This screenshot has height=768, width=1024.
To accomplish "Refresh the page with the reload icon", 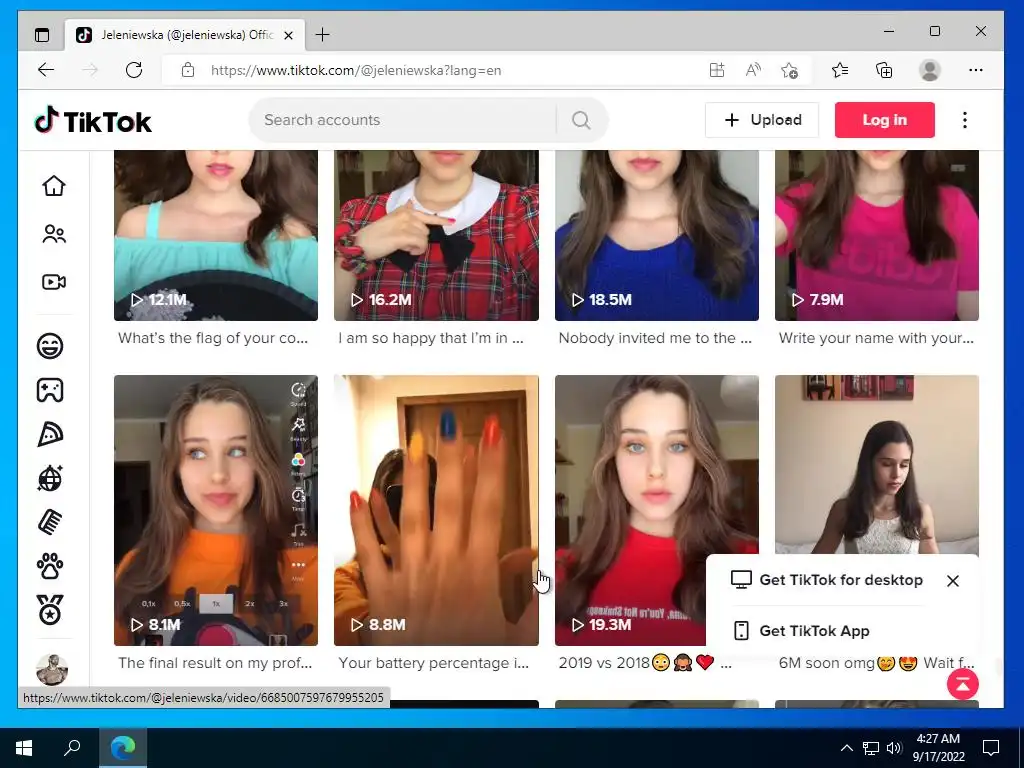I will click(x=134, y=70).
